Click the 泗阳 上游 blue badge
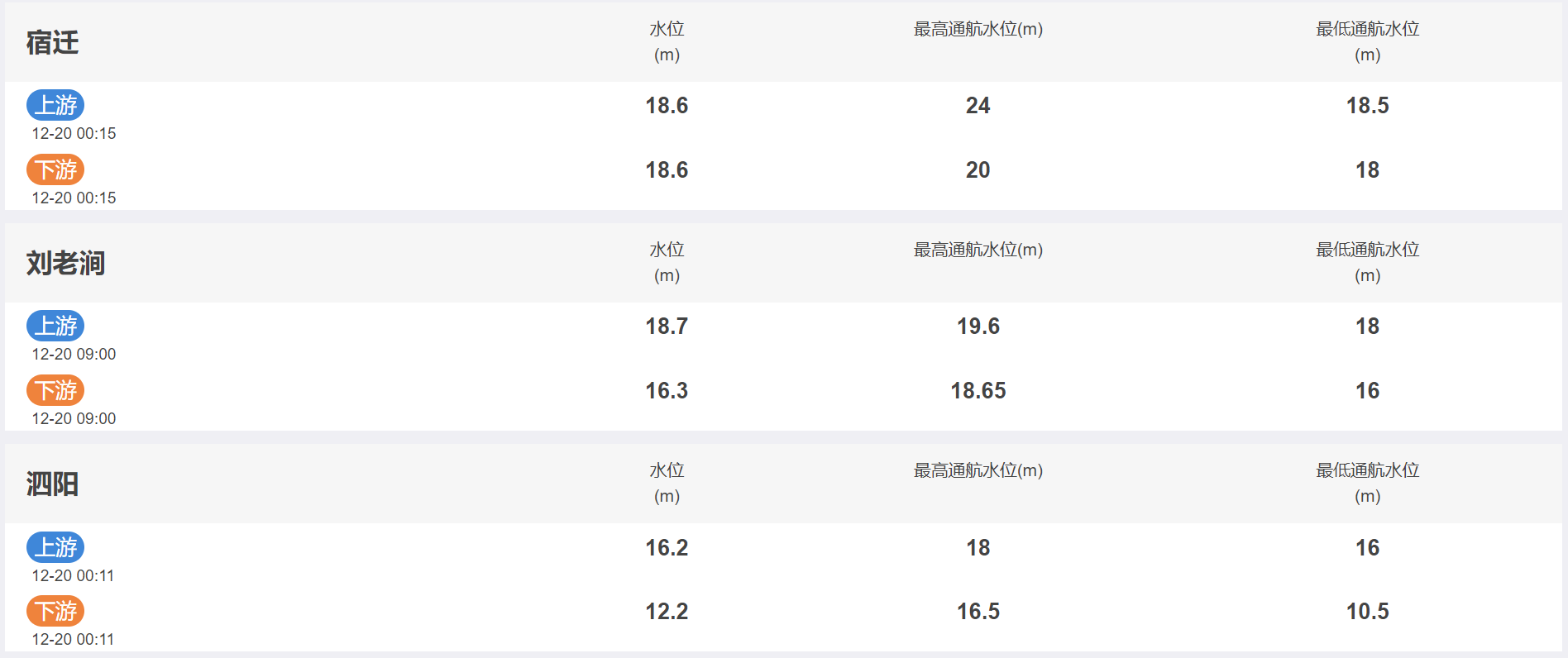The height and width of the screenshot is (658, 1568). click(x=55, y=547)
